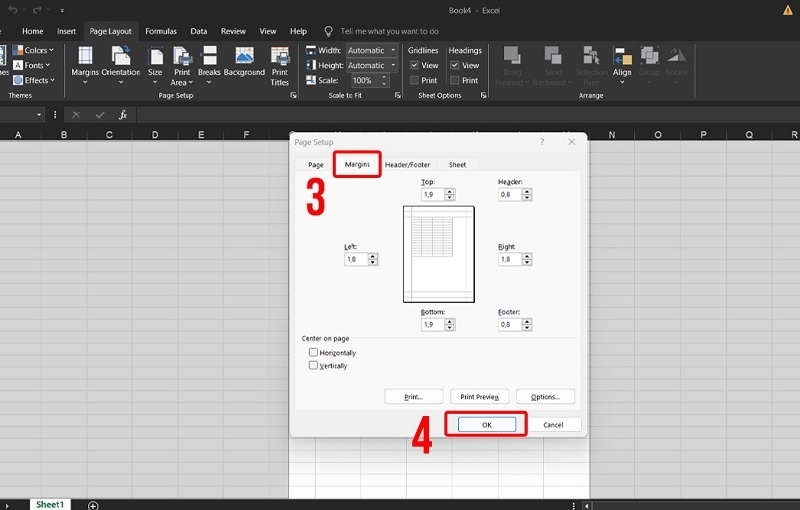Click the Orientation icon
This screenshot has height=510, width=800.
click(120, 58)
